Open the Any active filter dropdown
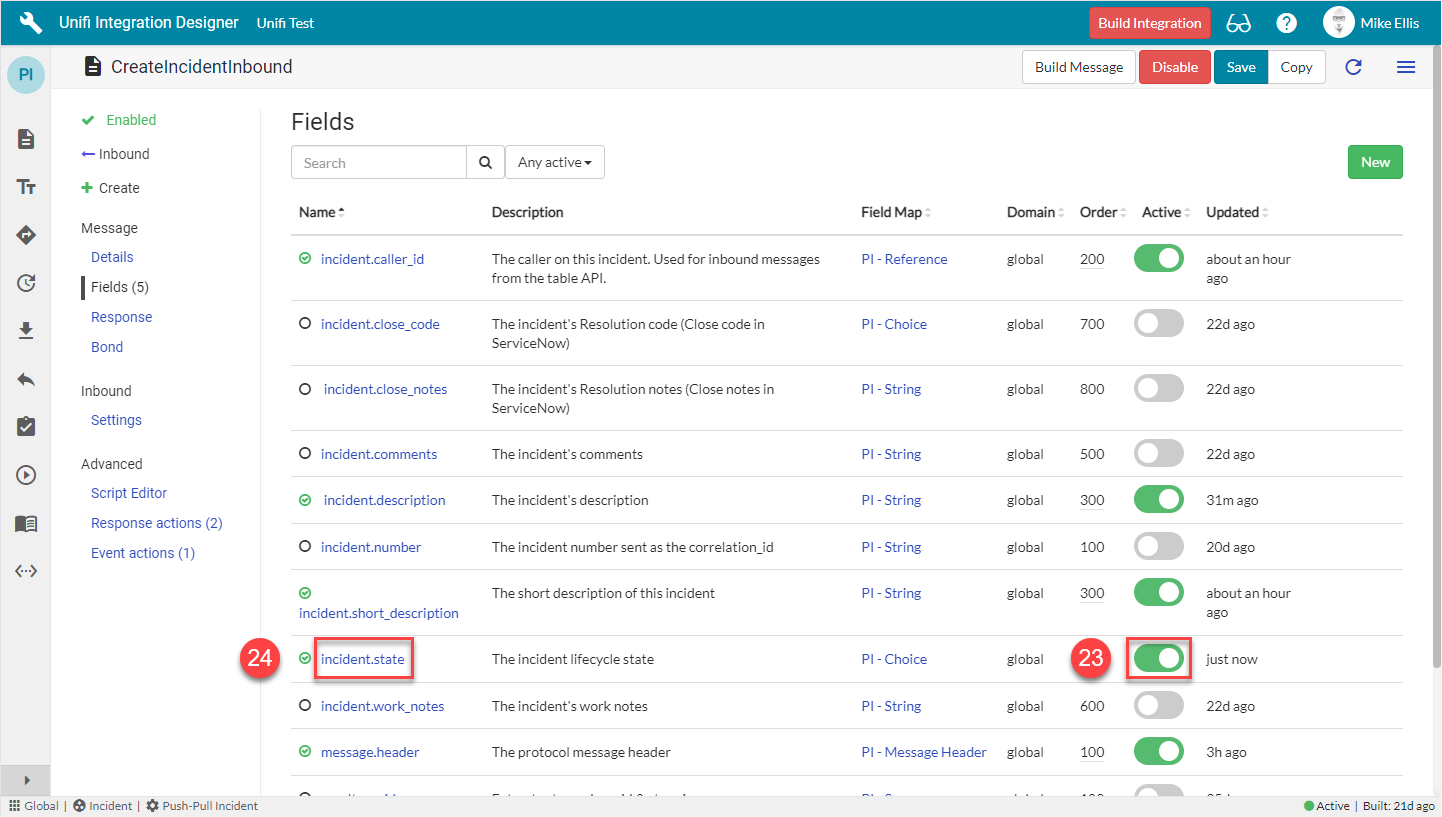The image size is (1442, 817). pyautogui.click(x=554, y=162)
